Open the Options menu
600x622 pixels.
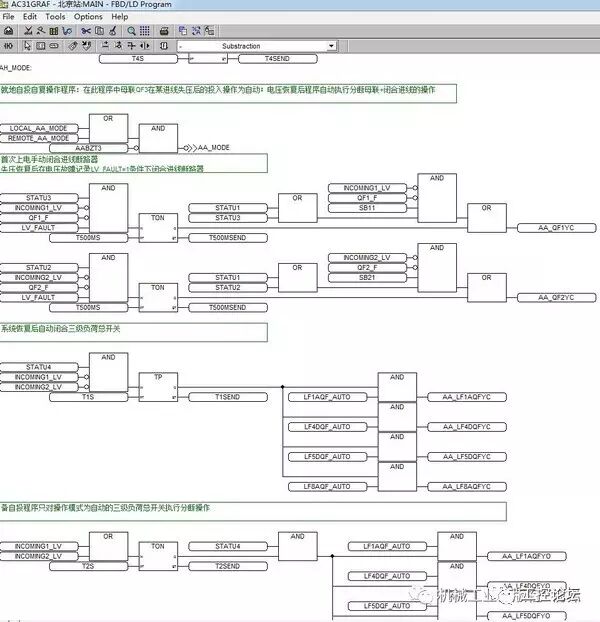88,17
